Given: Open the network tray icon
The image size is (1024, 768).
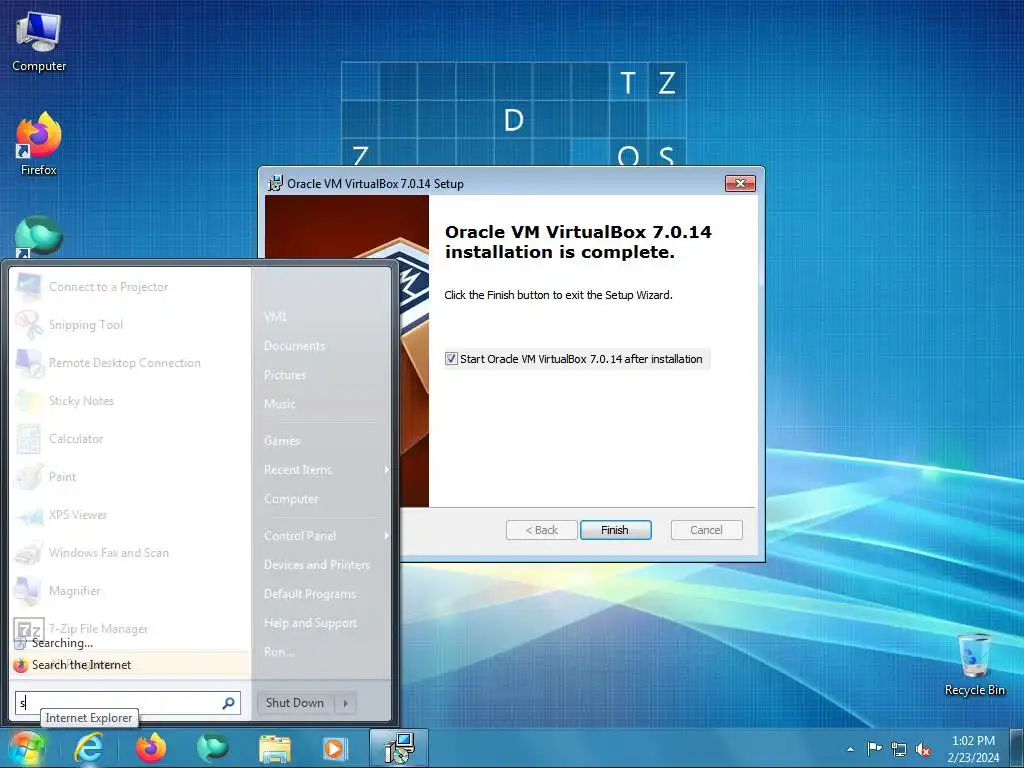Looking at the screenshot, I should 899,749.
